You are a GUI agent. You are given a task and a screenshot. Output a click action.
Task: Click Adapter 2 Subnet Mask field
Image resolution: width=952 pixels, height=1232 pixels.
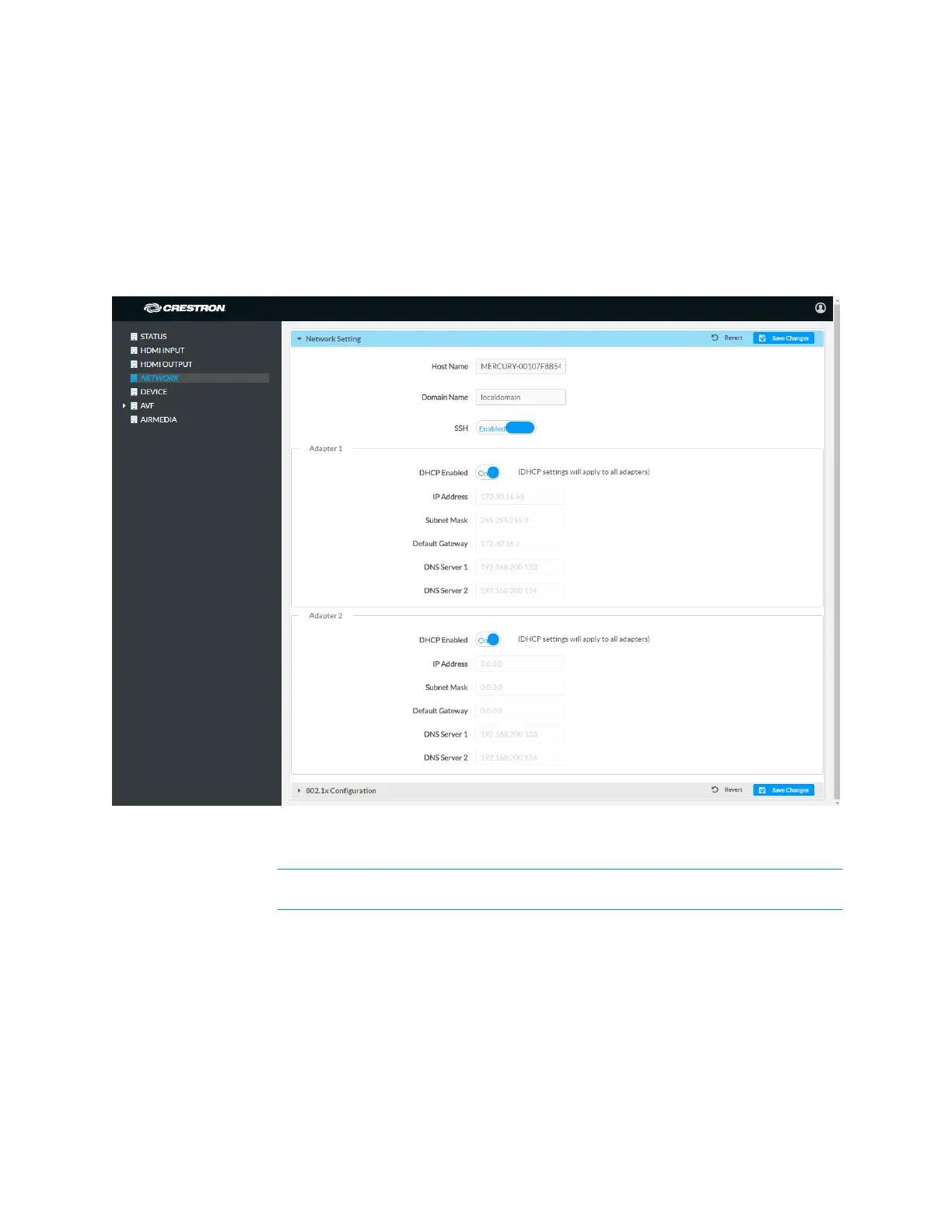pyautogui.click(x=520, y=688)
